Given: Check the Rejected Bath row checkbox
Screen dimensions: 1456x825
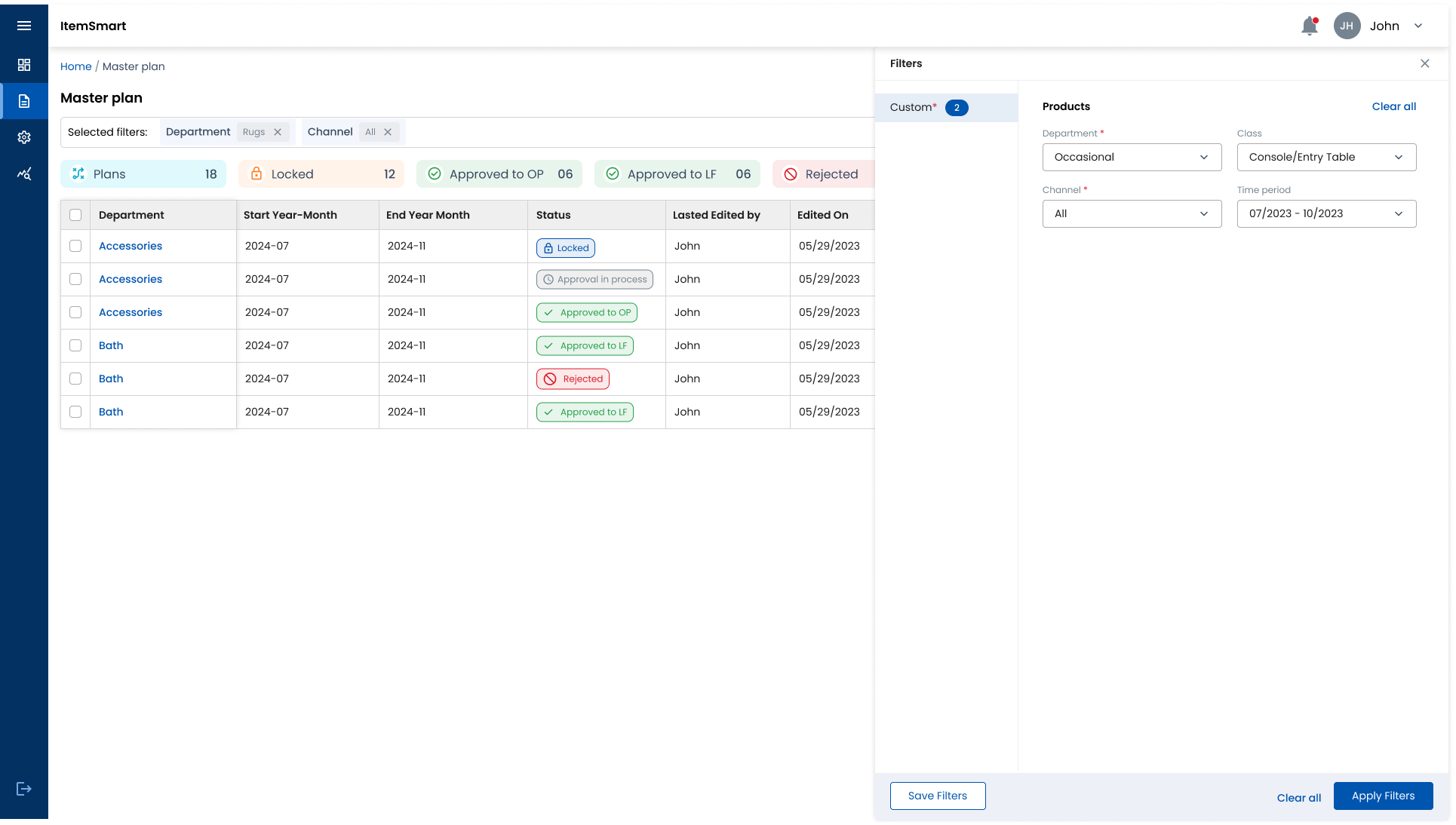Looking at the screenshot, I should pos(75,379).
